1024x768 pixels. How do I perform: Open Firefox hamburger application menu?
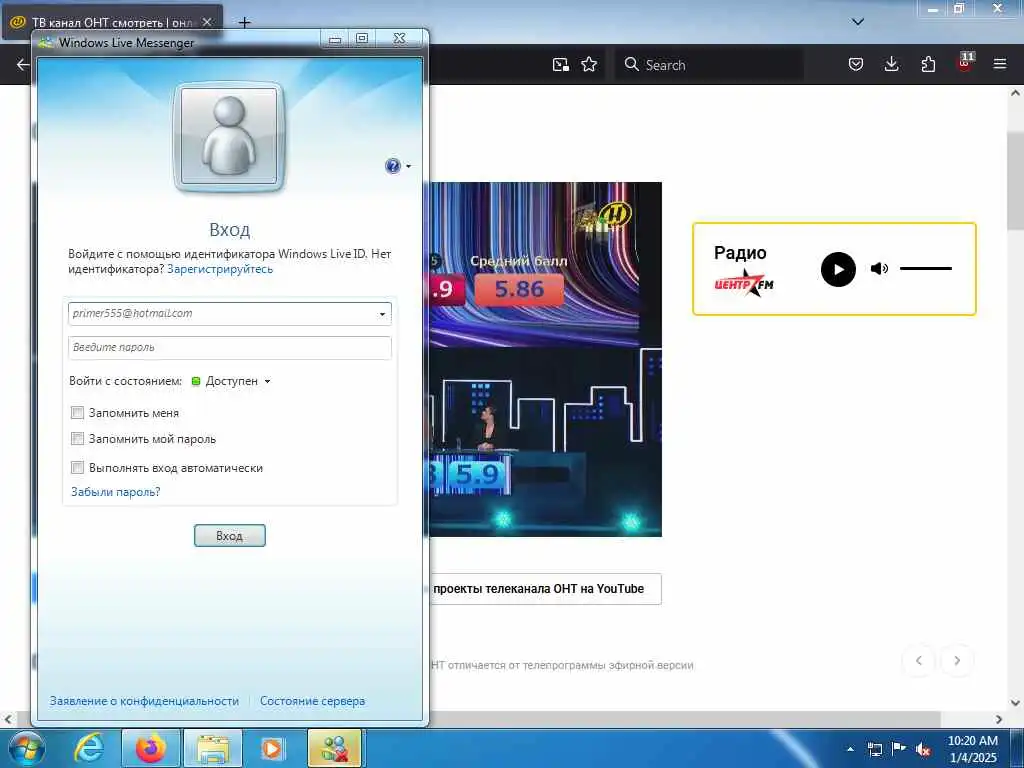pyautogui.click(x=1000, y=64)
